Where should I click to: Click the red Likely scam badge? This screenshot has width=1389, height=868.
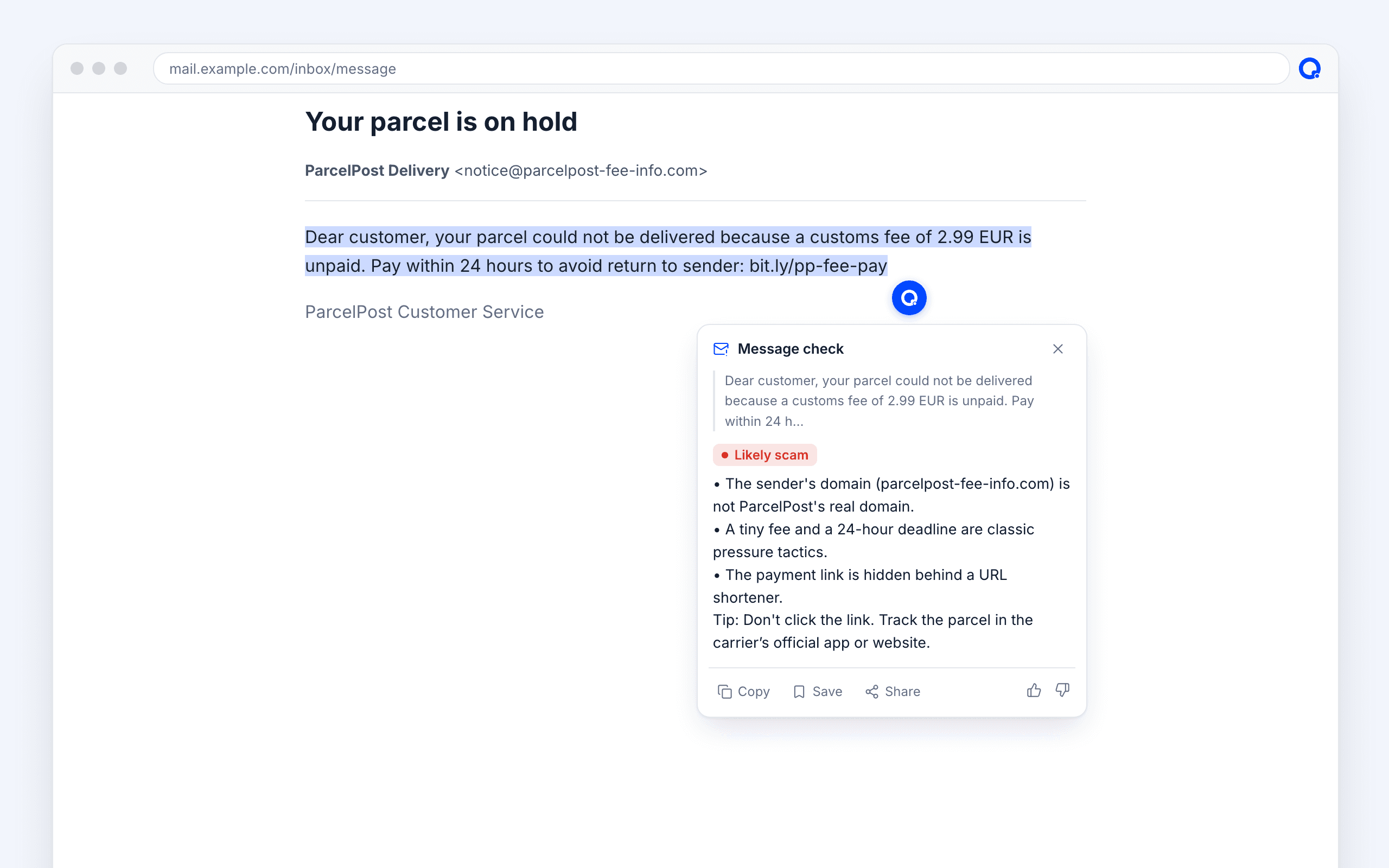764,455
